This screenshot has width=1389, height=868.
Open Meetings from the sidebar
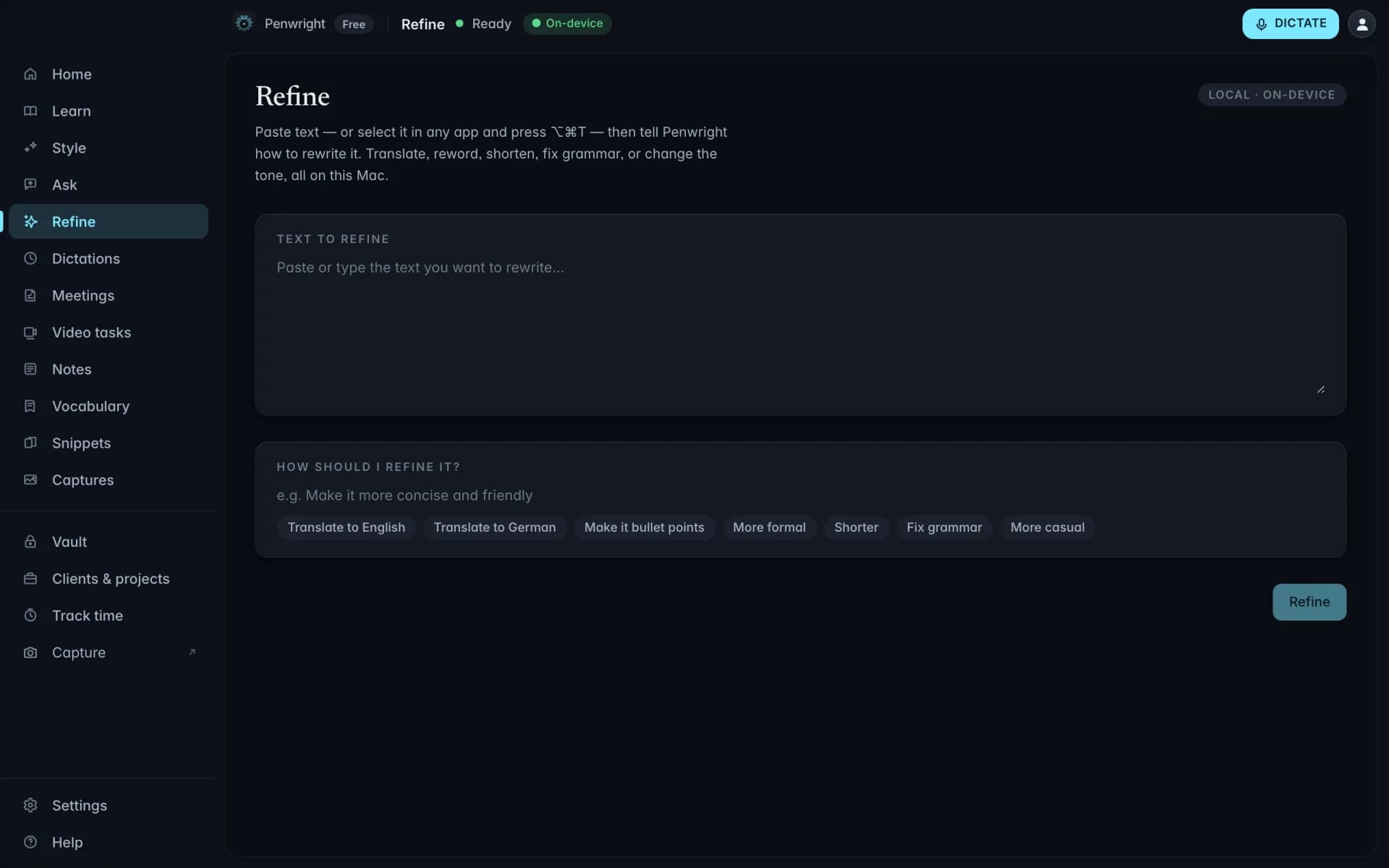pos(83,295)
